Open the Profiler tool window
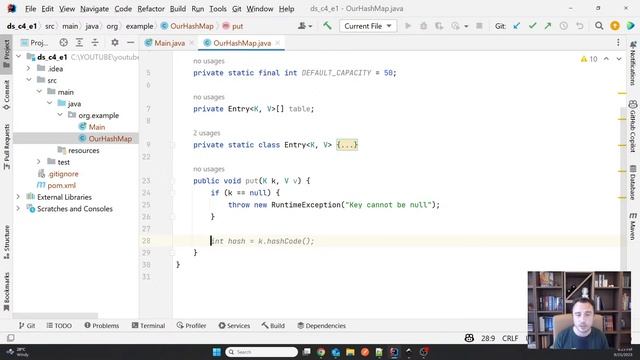 191,325
